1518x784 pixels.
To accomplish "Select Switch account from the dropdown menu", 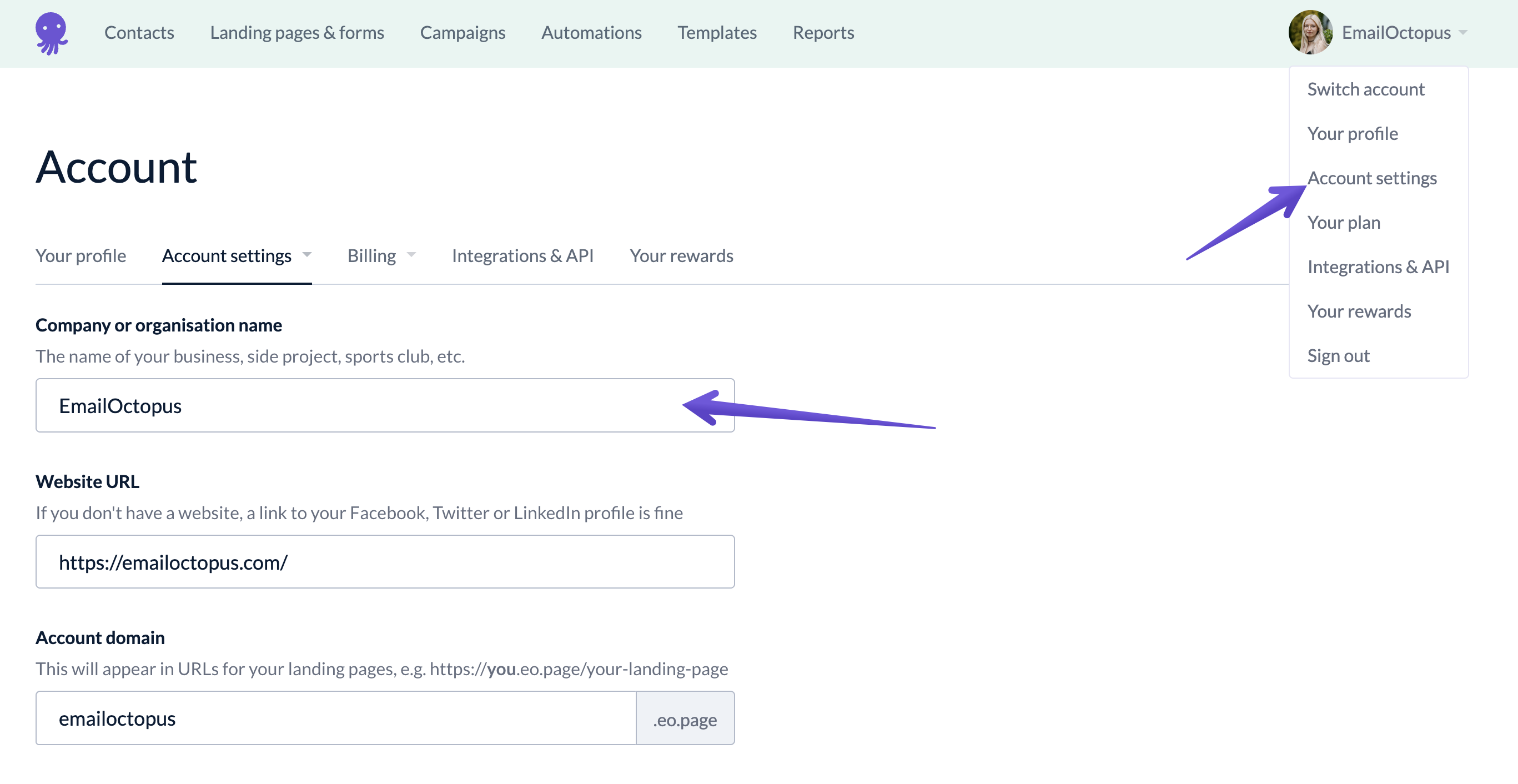I will coord(1365,89).
